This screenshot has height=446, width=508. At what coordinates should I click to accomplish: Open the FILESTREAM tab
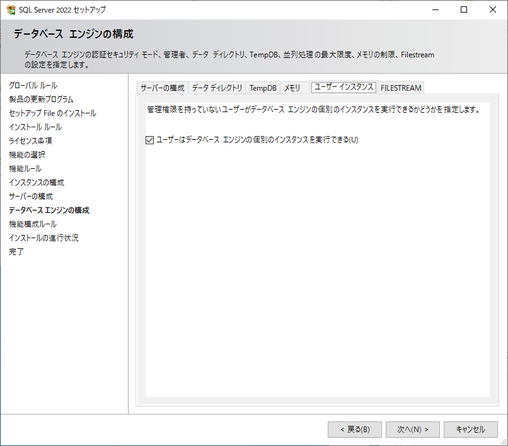click(x=401, y=88)
